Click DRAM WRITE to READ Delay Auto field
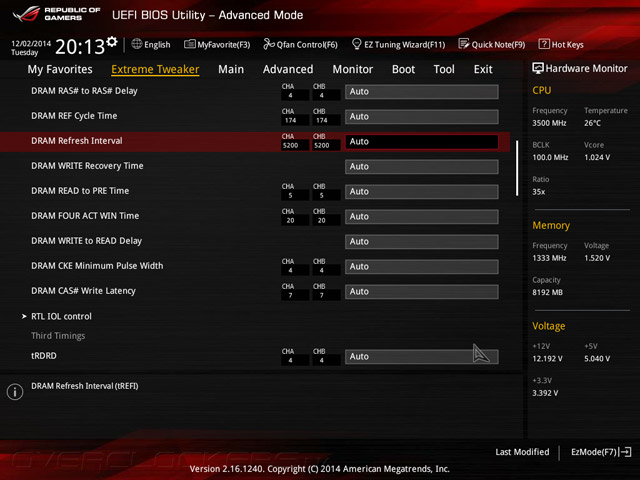640x480 pixels. (422, 242)
